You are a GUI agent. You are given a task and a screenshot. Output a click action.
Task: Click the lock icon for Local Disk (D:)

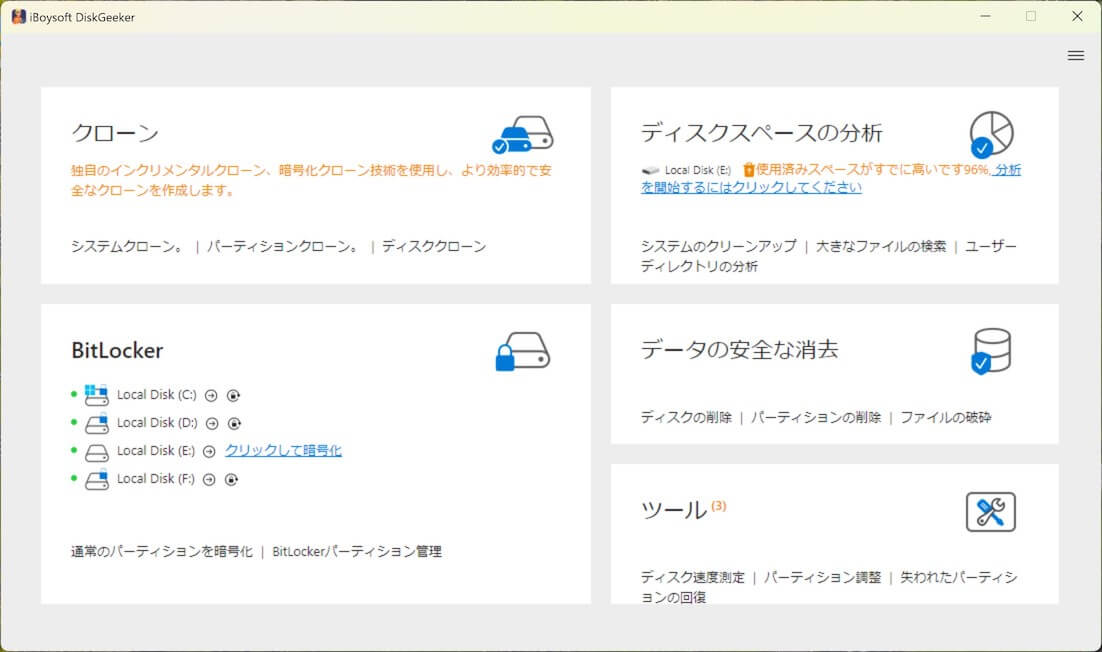pyautogui.click(x=234, y=424)
